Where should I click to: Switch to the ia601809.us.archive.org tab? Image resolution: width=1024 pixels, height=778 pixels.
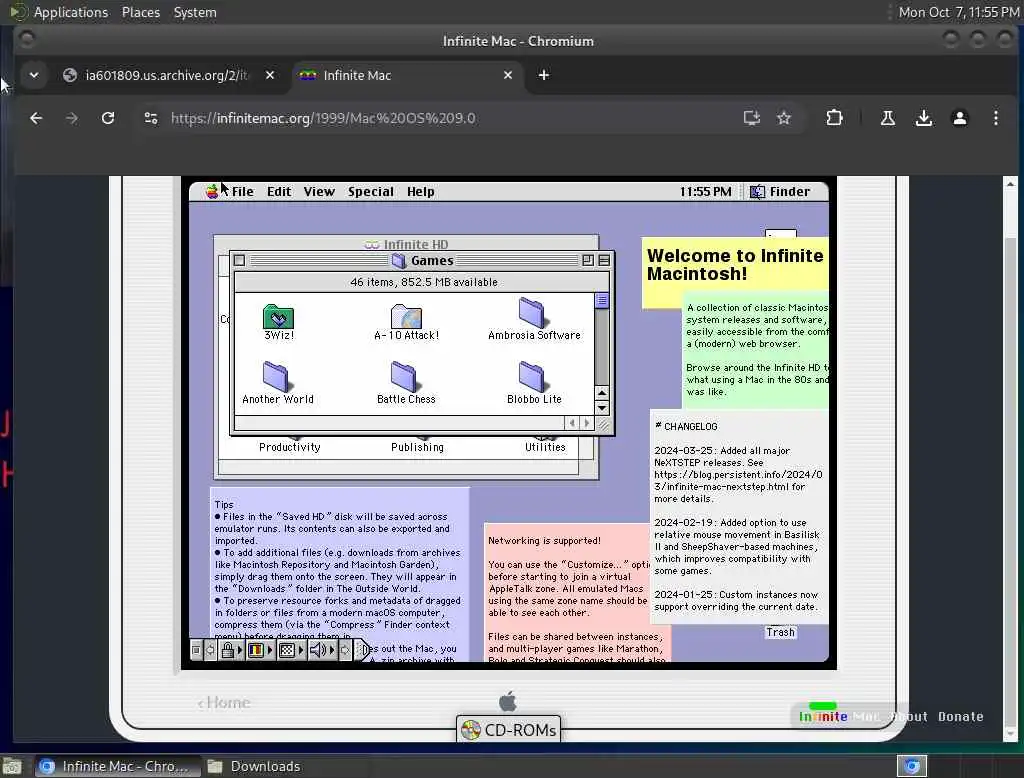pyautogui.click(x=167, y=75)
